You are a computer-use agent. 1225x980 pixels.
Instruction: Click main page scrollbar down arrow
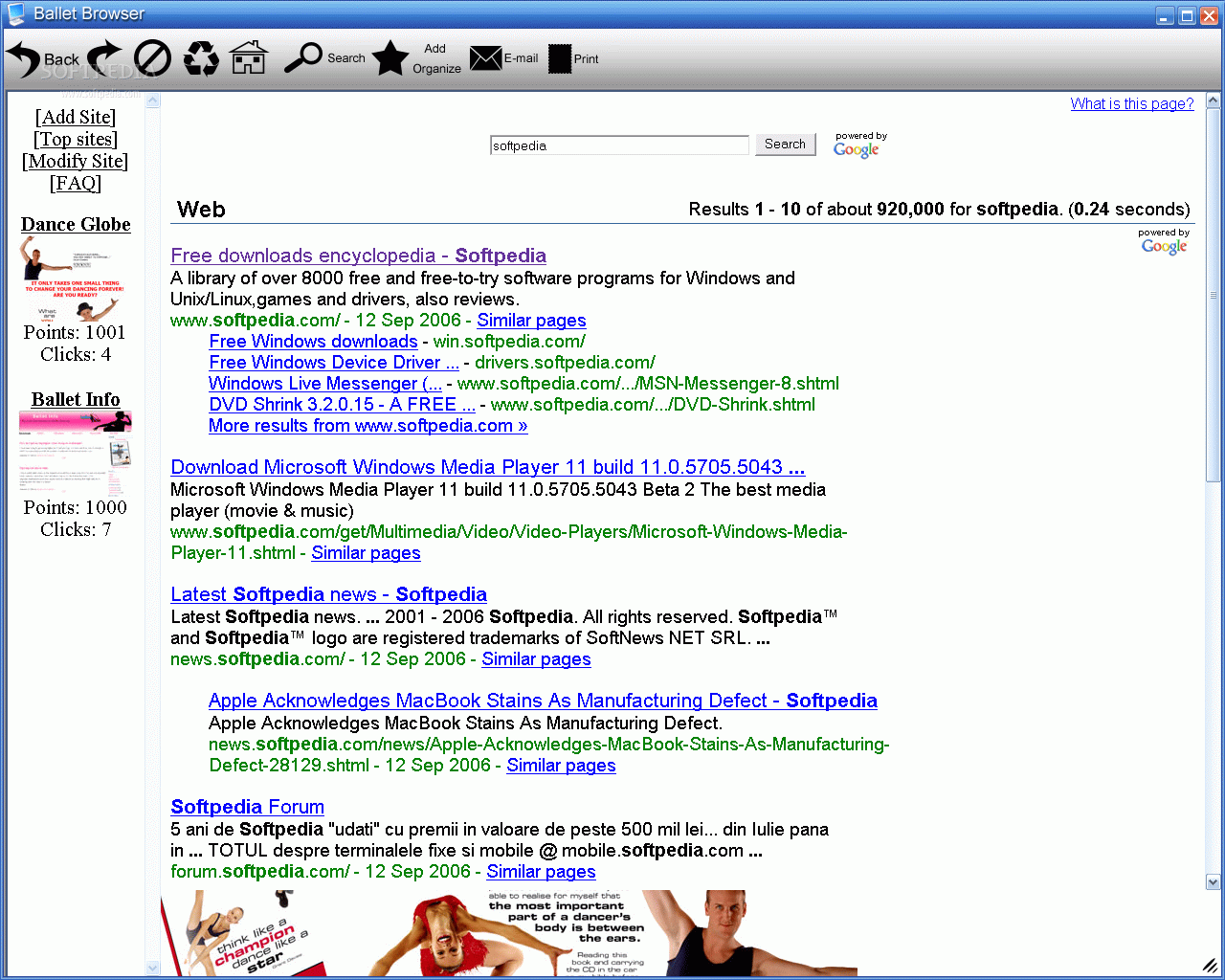pyautogui.click(x=1214, y=882)
